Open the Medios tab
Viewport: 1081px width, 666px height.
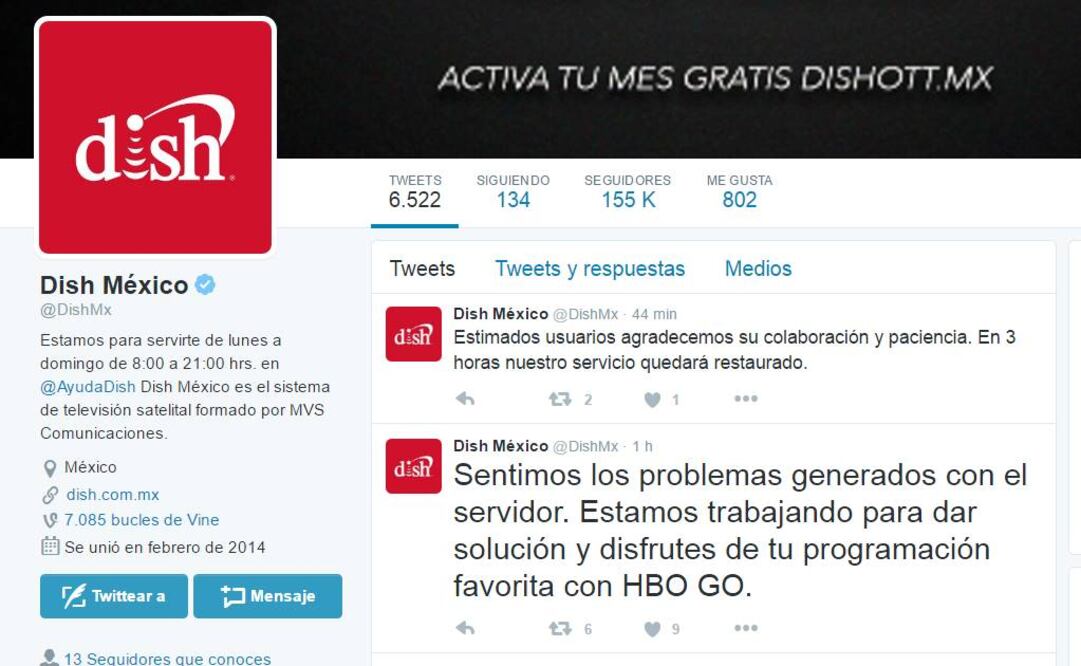point(758,268)
